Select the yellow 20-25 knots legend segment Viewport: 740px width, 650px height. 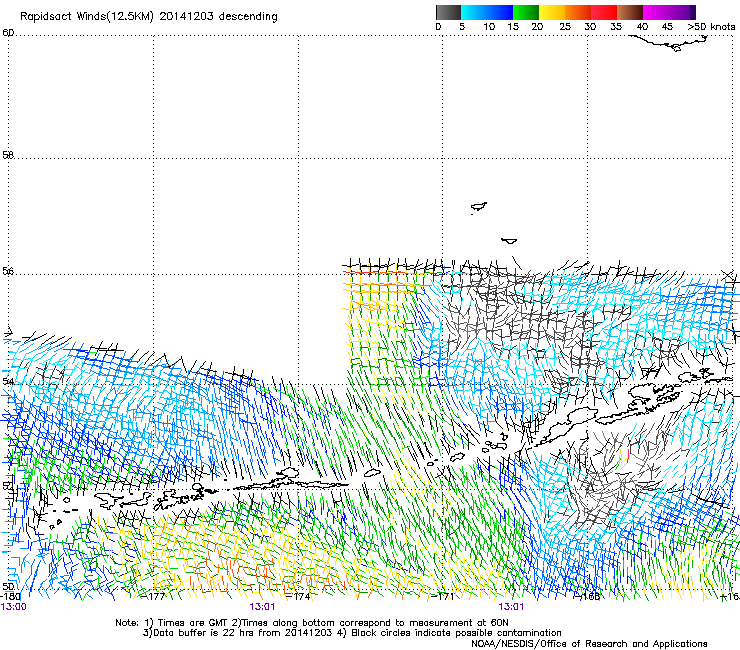pyautogui.click(x=552, y=12)
